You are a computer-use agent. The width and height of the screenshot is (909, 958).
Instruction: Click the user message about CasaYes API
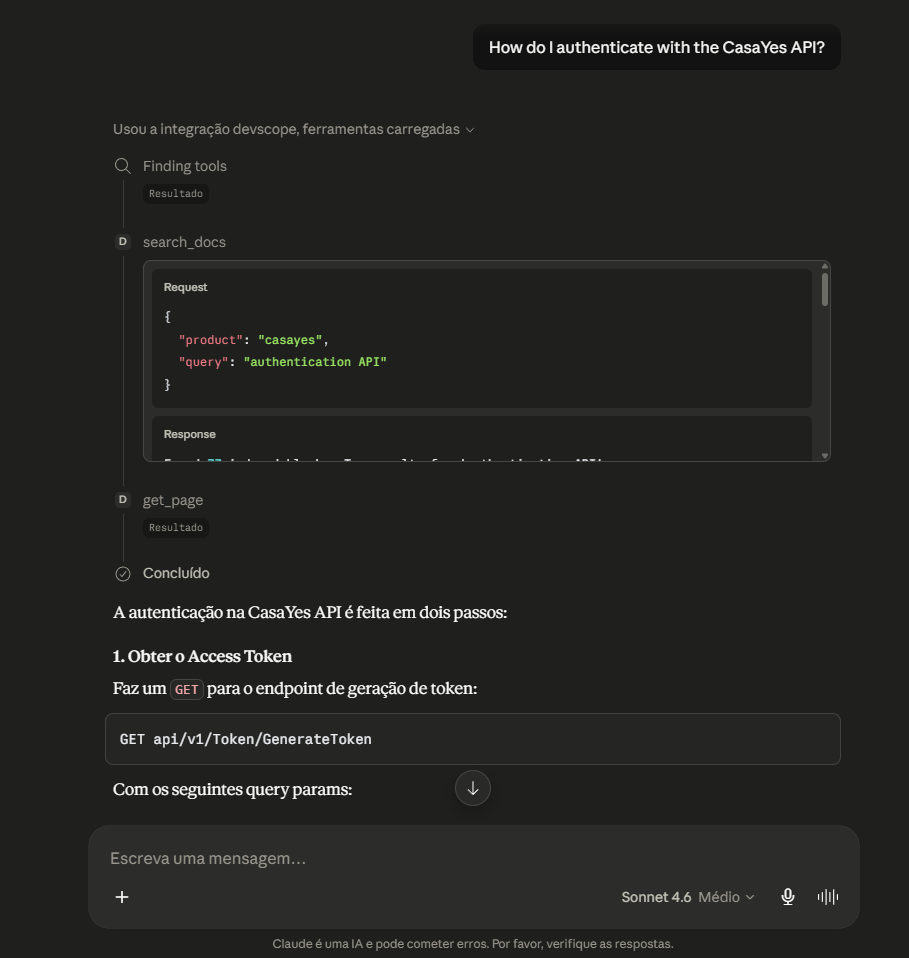coord(657,47)
